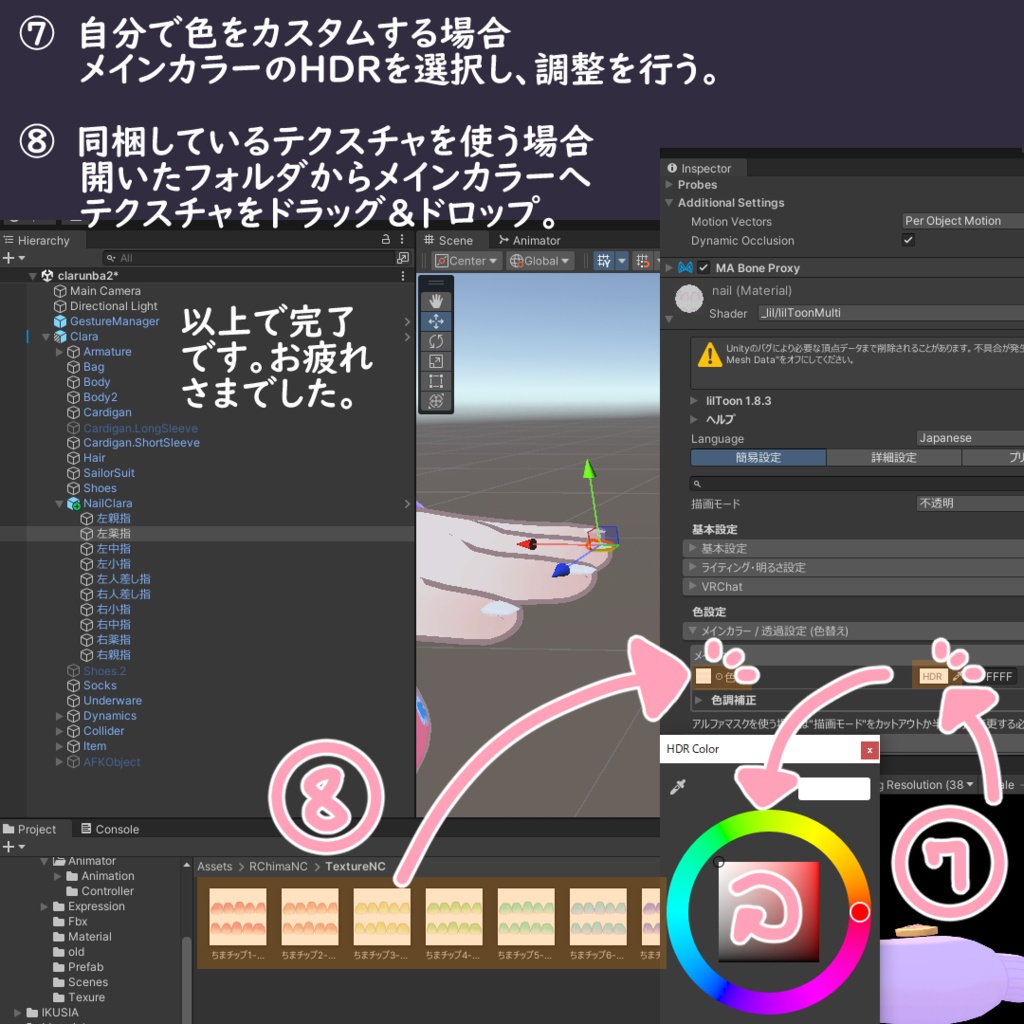Screen dimensions: 1024x1024
Task: Choose the Scale tool
Action: [436, 360]
